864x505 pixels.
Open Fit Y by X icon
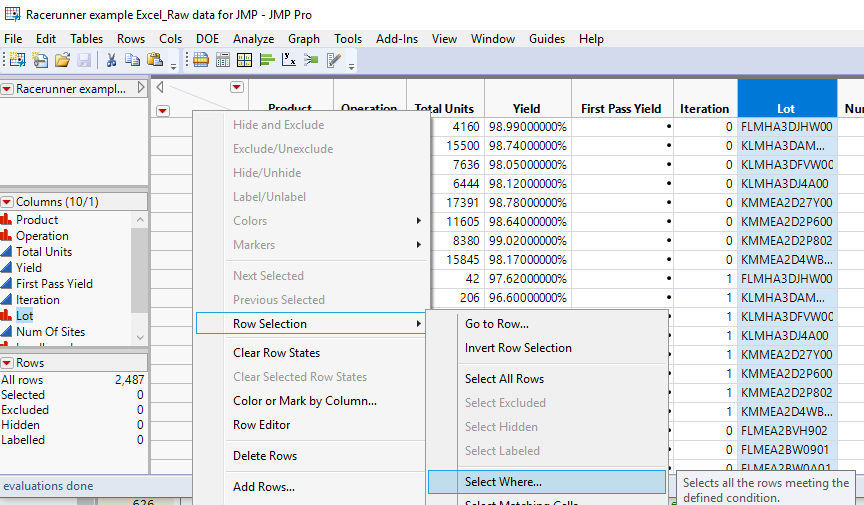point(289,60)
